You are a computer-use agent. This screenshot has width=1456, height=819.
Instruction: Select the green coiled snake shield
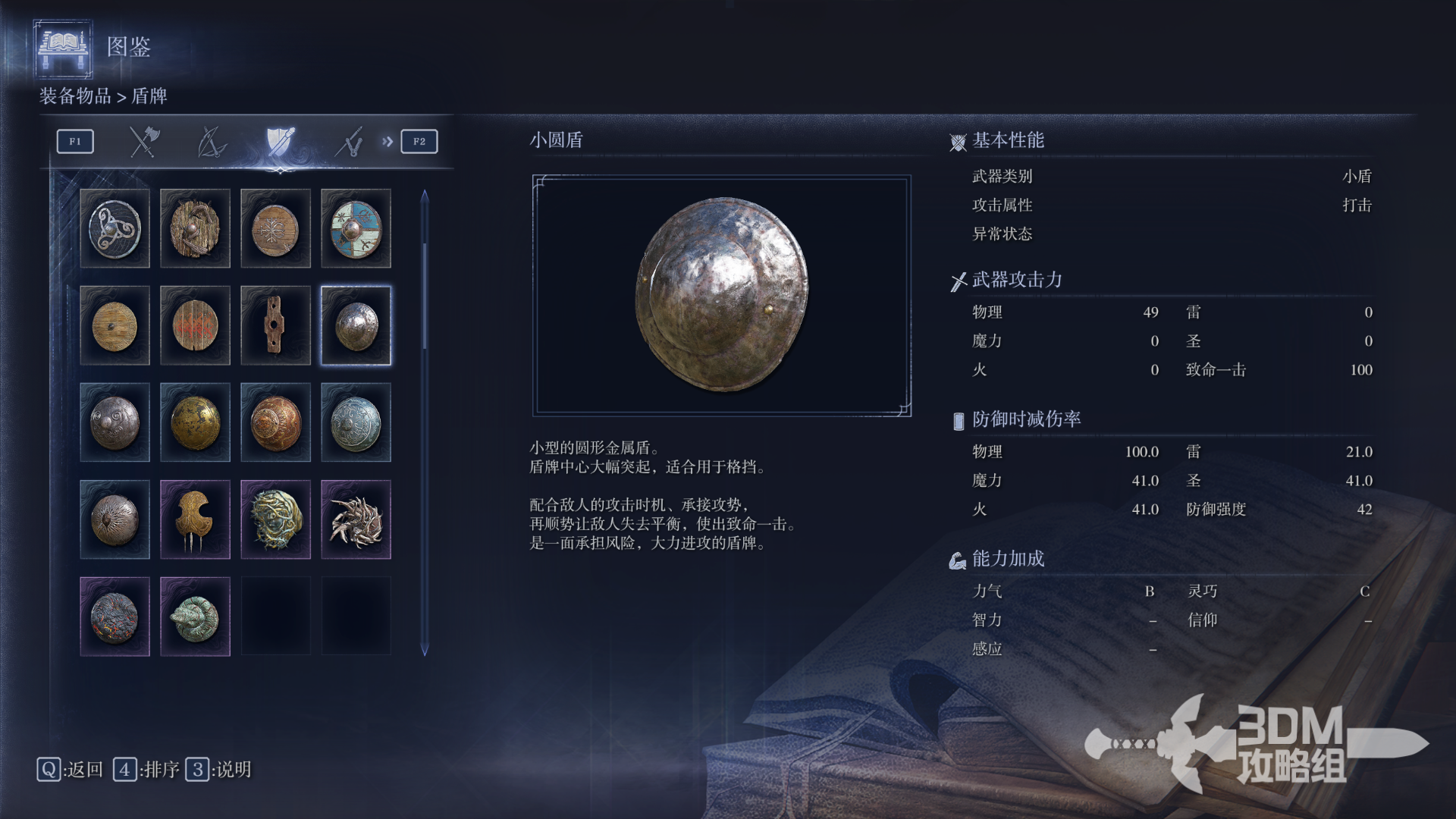tap(195, 617)
